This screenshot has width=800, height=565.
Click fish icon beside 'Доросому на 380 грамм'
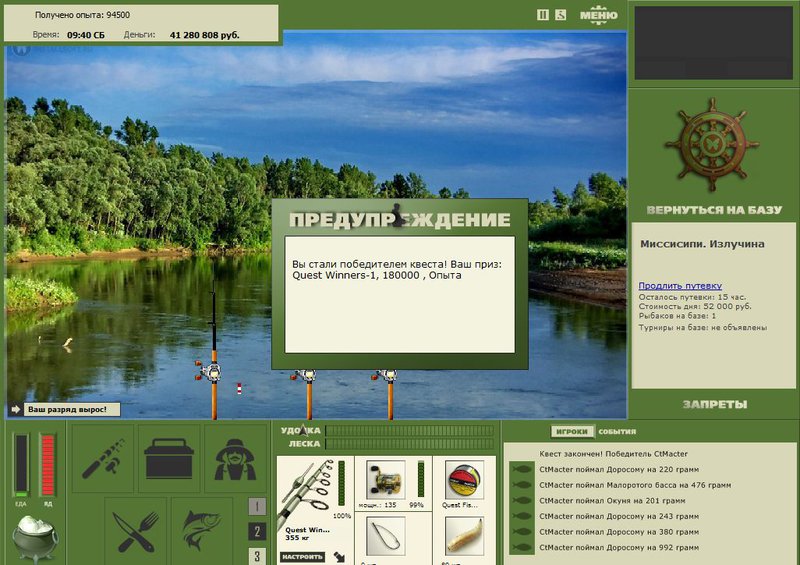(x=521, y=532)
